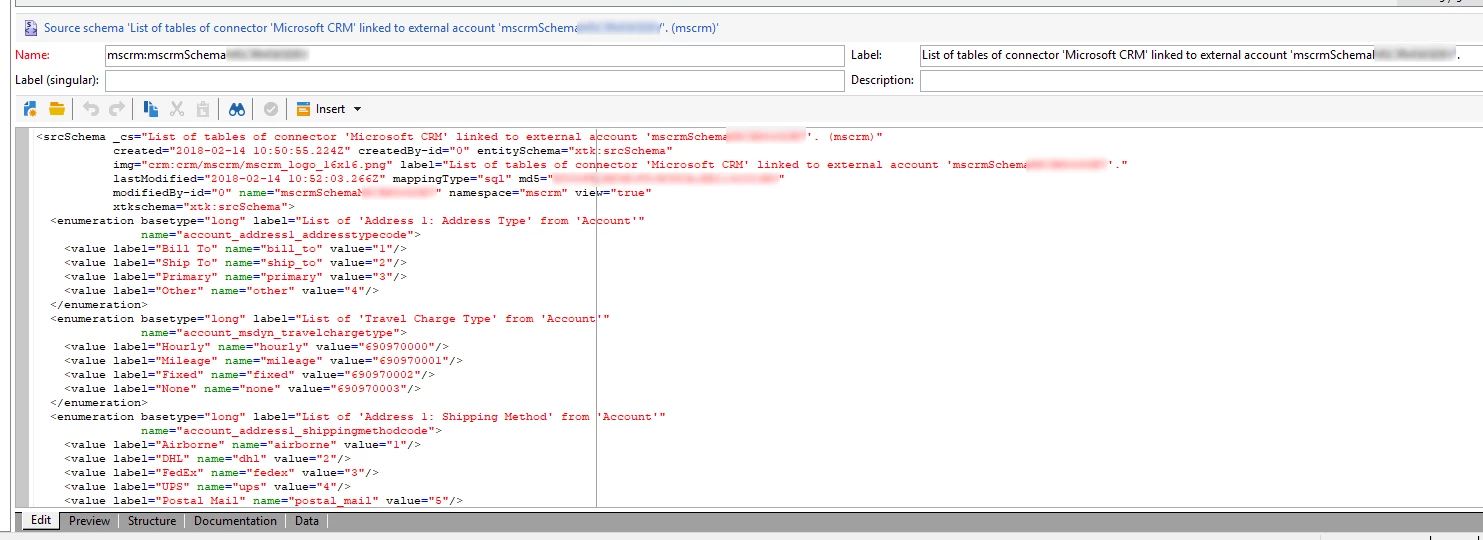Screen dimensions: 1483x540
Task: Click the source schema title text
Action: coord(381,28)
